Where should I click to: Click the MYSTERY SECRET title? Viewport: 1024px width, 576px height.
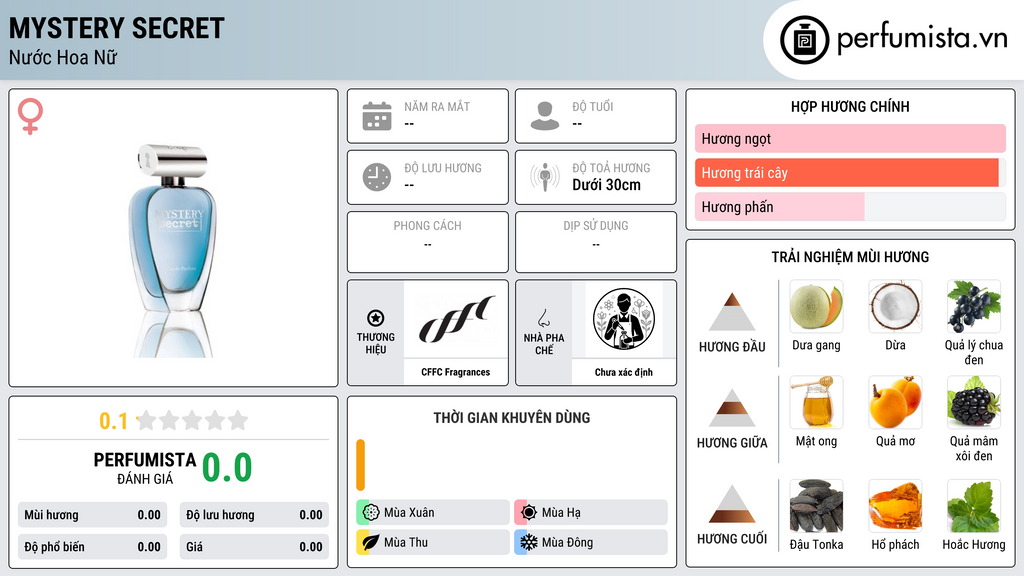point(116,28)
